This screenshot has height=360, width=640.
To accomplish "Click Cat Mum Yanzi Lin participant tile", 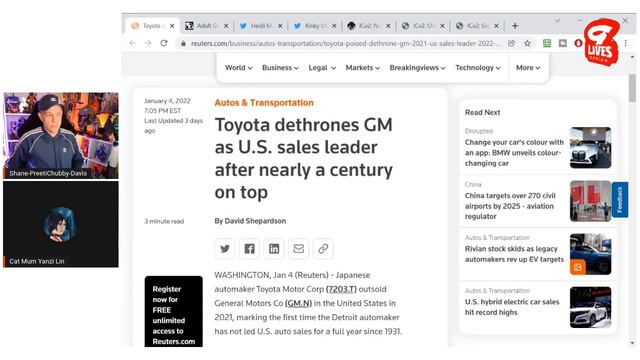I will click(61, 224).
